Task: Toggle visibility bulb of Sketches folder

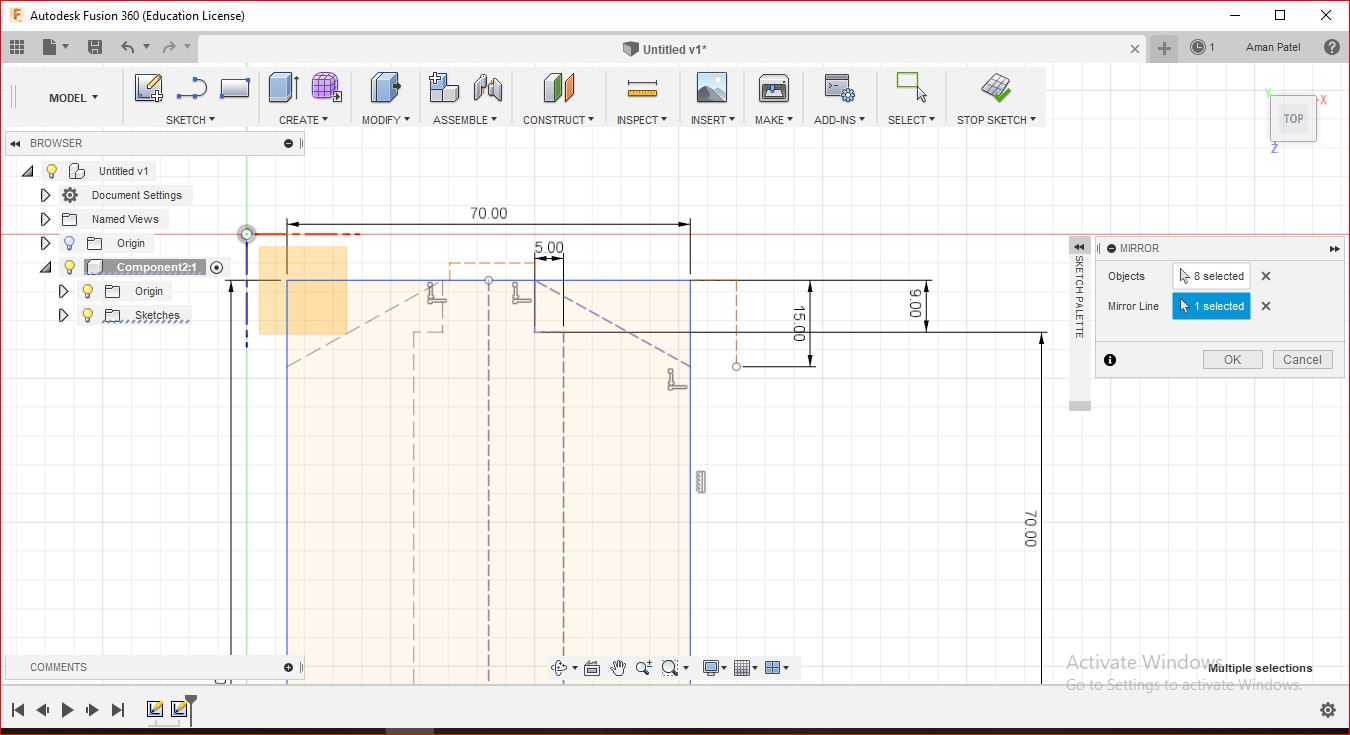Action: pos(87,315)
